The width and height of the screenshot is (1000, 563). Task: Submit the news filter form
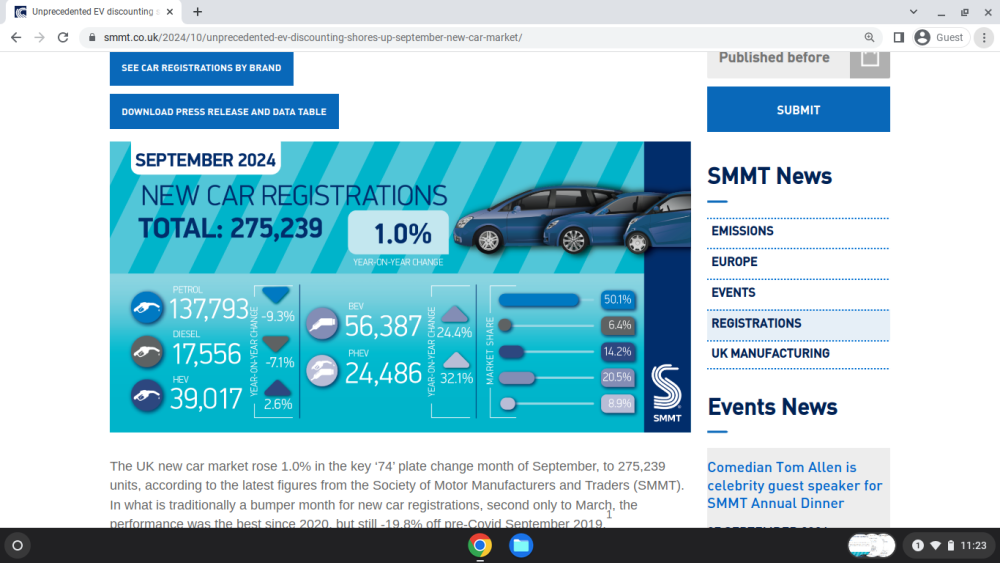point(798,110)
